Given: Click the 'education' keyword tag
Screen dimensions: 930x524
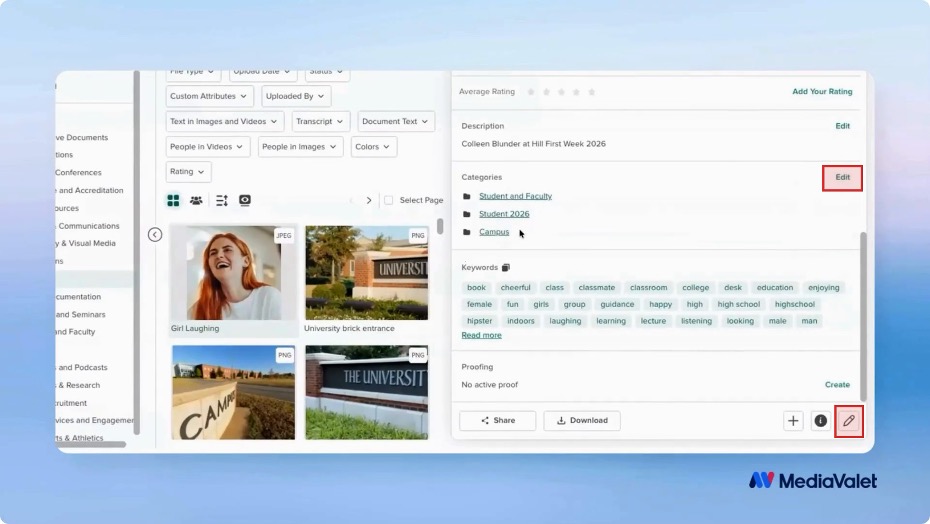Looking at the screenshot, I should [775, 288].
